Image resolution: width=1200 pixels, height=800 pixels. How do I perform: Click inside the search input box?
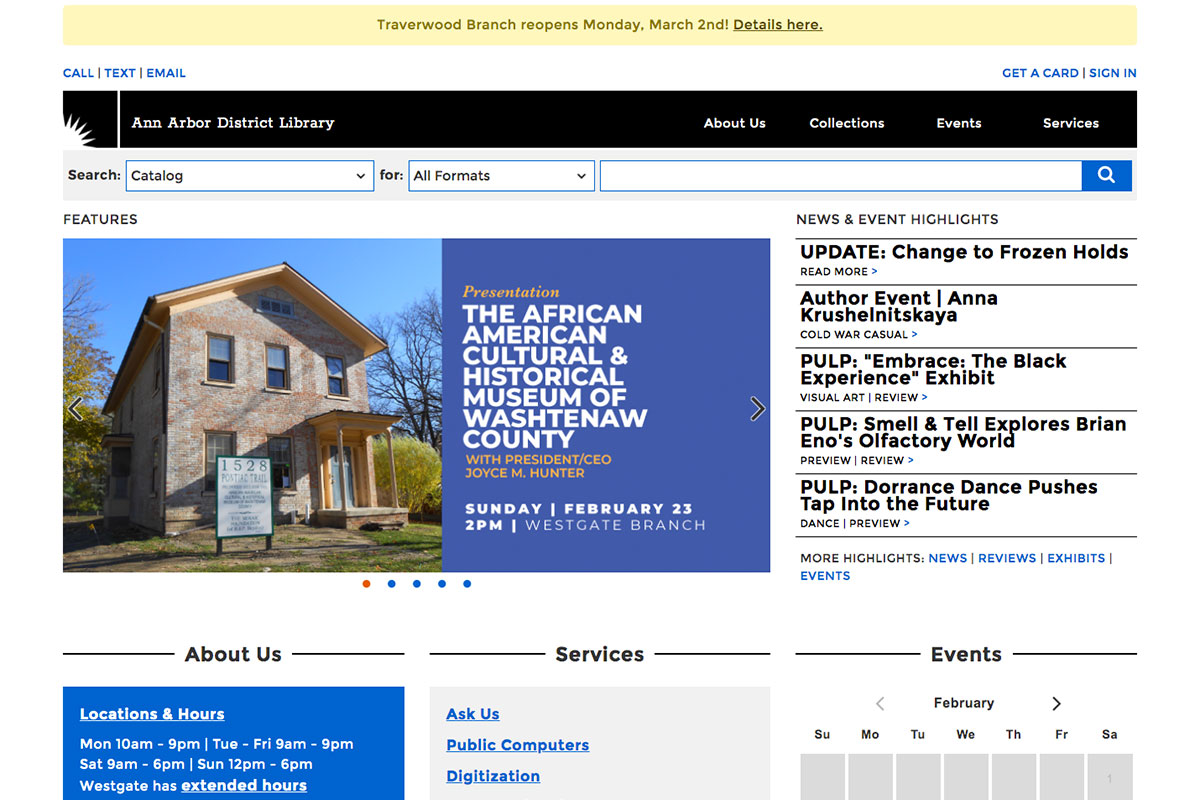(840, 175)
